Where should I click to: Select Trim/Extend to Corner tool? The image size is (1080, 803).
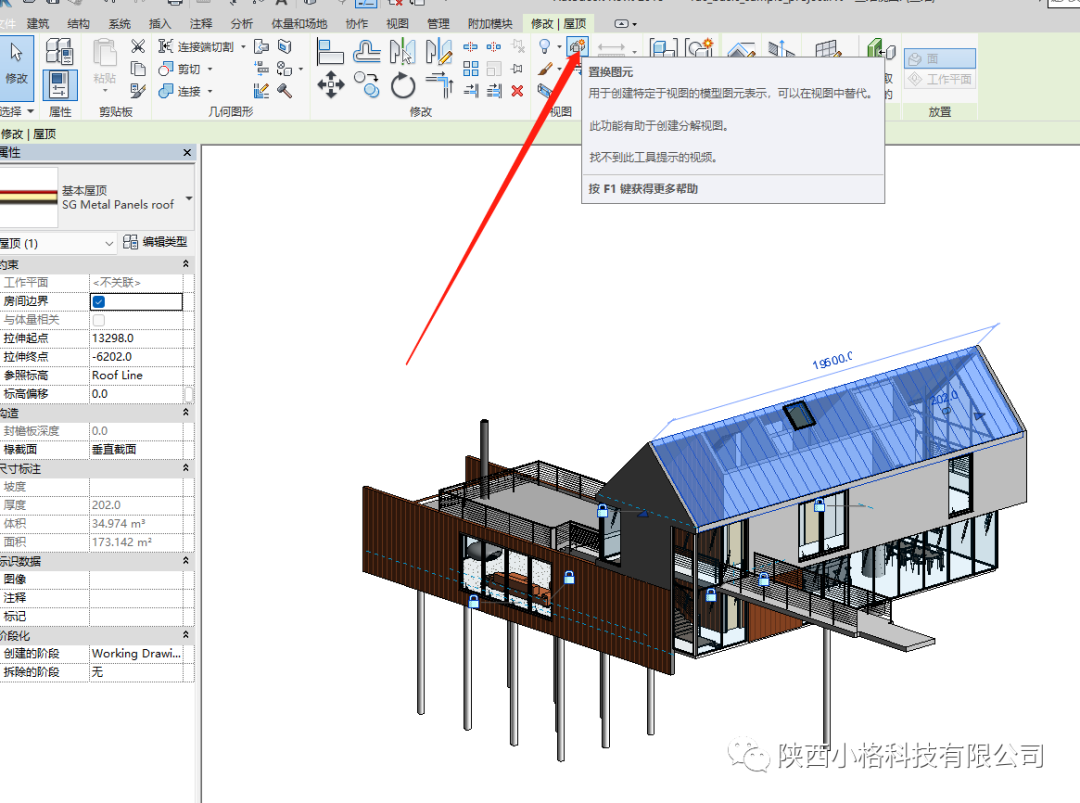click(x=439, y=85)
